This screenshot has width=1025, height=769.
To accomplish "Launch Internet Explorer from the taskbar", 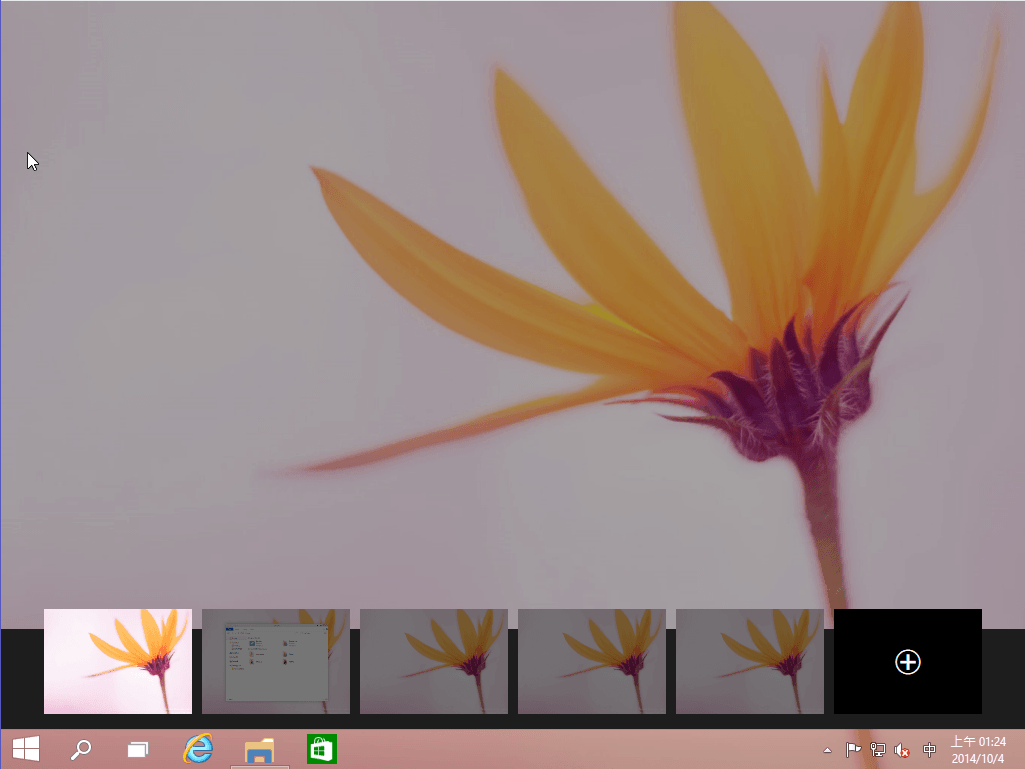I will 198,749.
